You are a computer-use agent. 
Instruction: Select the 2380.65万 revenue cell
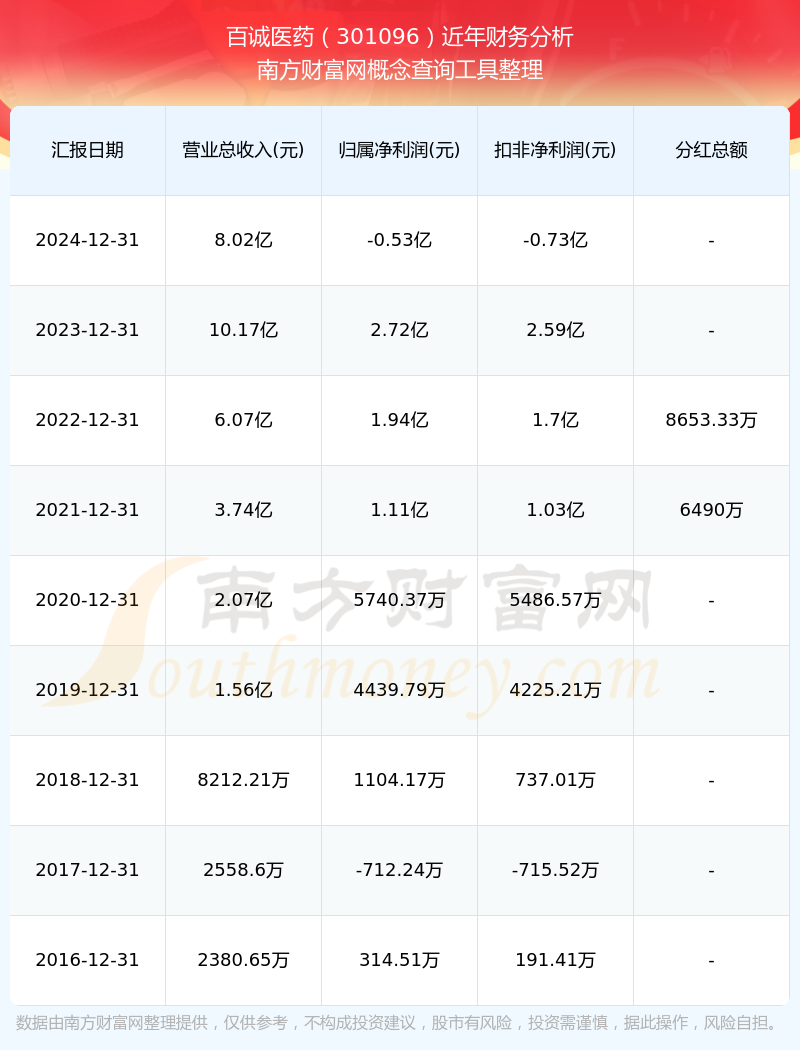click(x=244, y=960)
